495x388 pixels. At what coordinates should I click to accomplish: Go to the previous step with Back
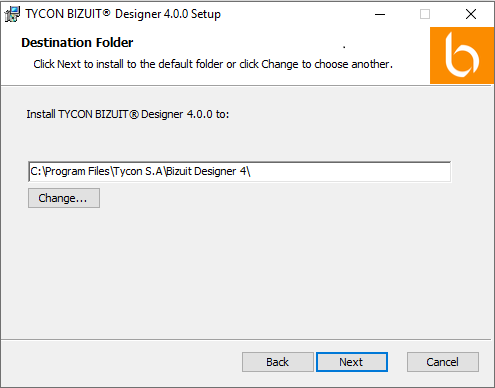(278, 362)
